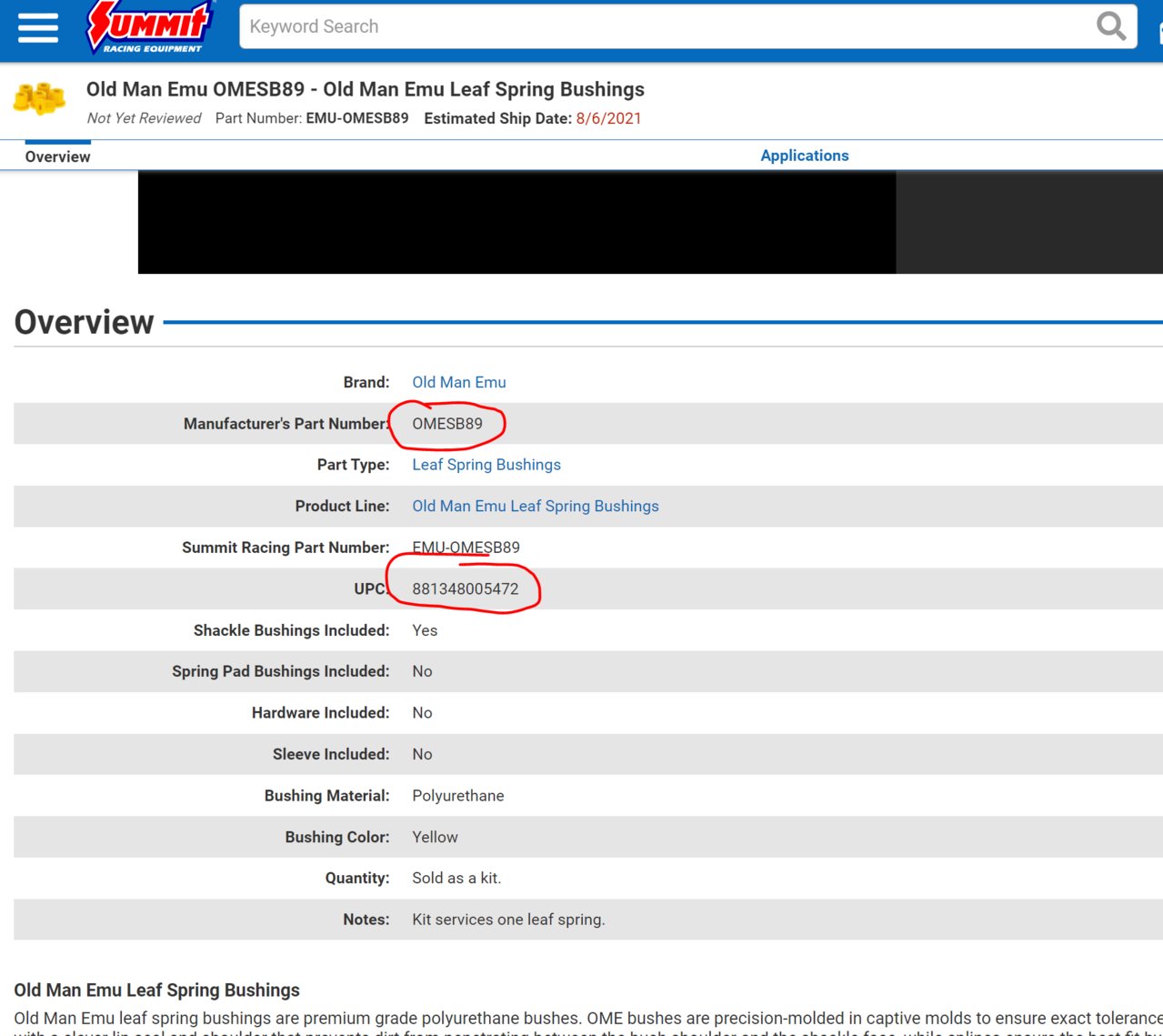This screenshot has width=1163, height=1036.
Task: Select the UPC value 881348005472
Action: [466, 588]
